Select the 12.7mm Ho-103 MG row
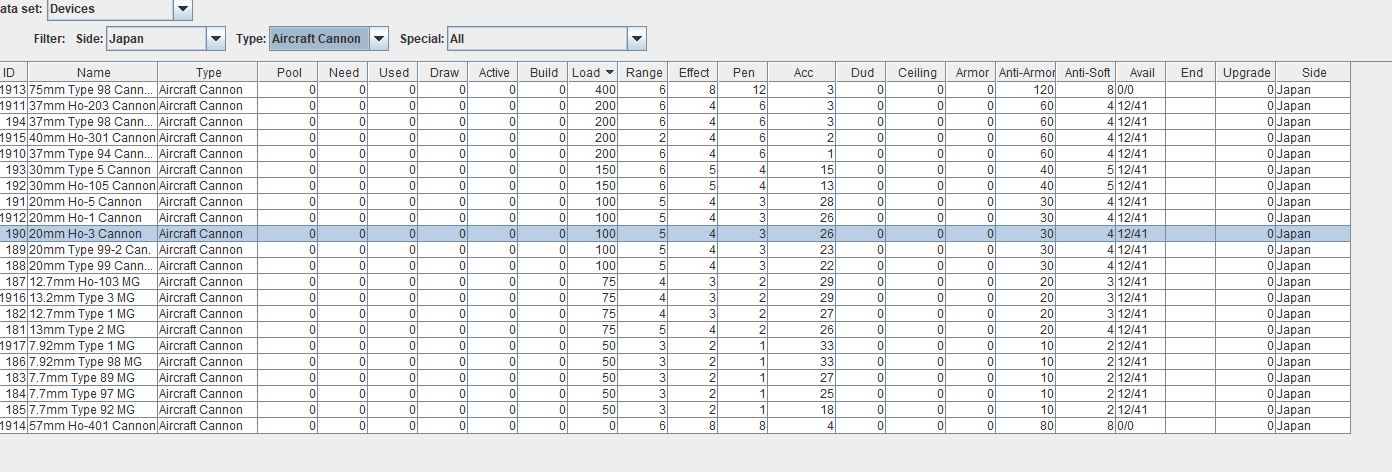This screenshot has height=472, width=1392. tap(675, 282)
